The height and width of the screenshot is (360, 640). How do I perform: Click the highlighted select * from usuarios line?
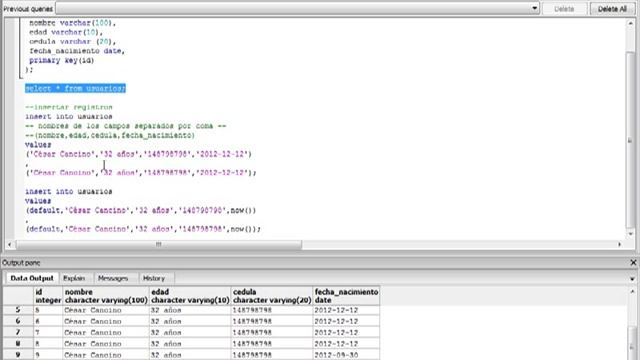tap(76, 88)
